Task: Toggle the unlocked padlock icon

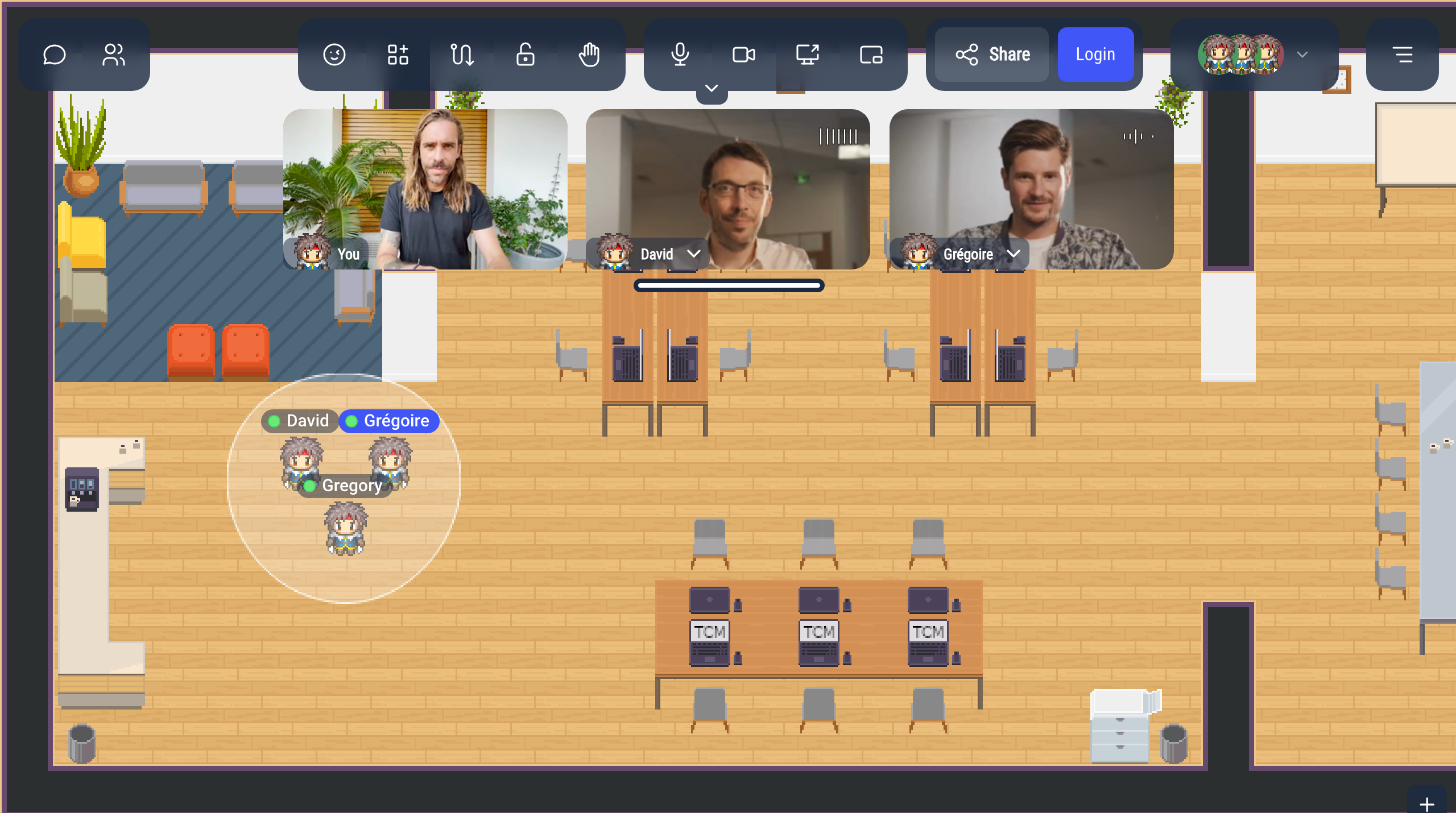Action: click(526, 55)
